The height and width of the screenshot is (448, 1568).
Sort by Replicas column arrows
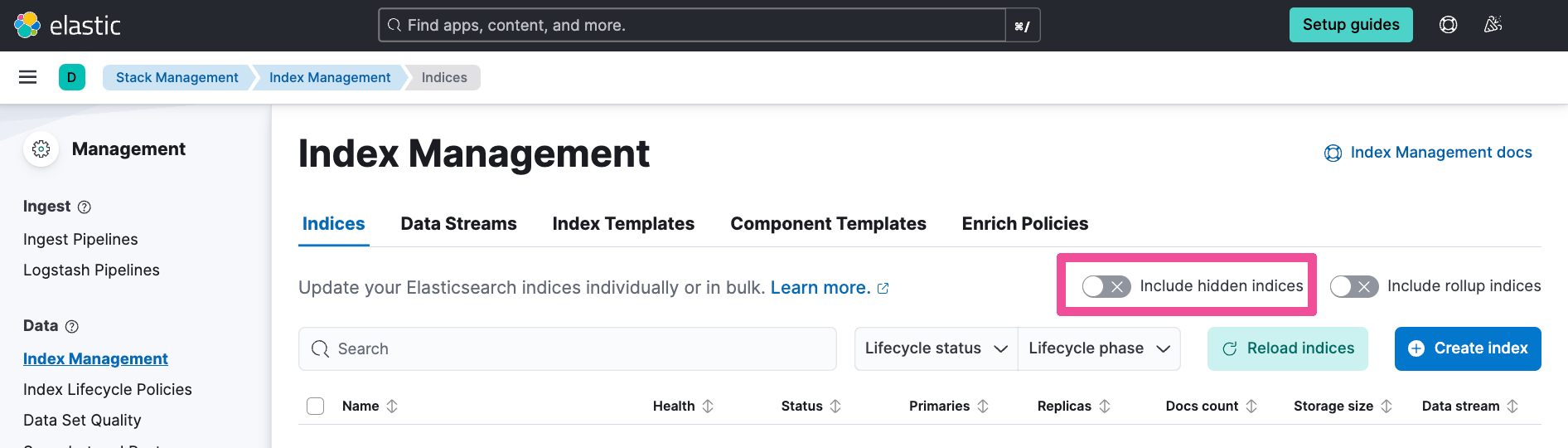[x=1105, y=407]
